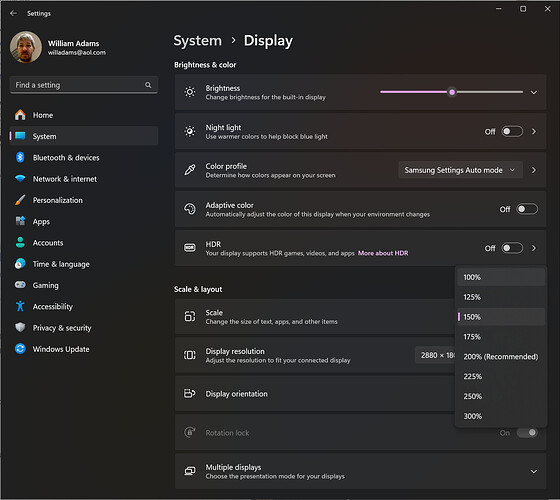The height and width of the screenshot is (500, 560).
Task: Click the Network & internet Wi-Fi icon
Action: pyautogui.click(x=20, y=179)
